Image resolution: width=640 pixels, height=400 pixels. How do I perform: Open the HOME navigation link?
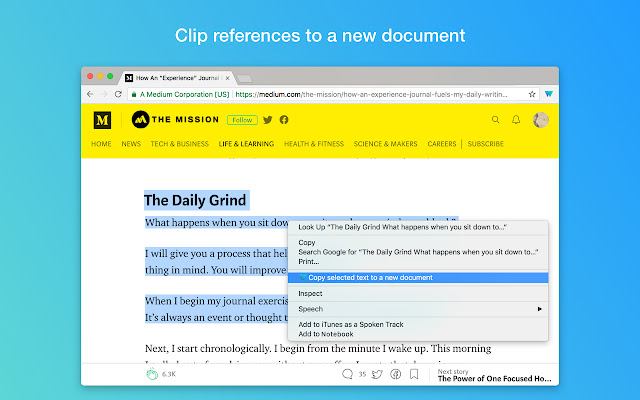[x=101, y=144]
